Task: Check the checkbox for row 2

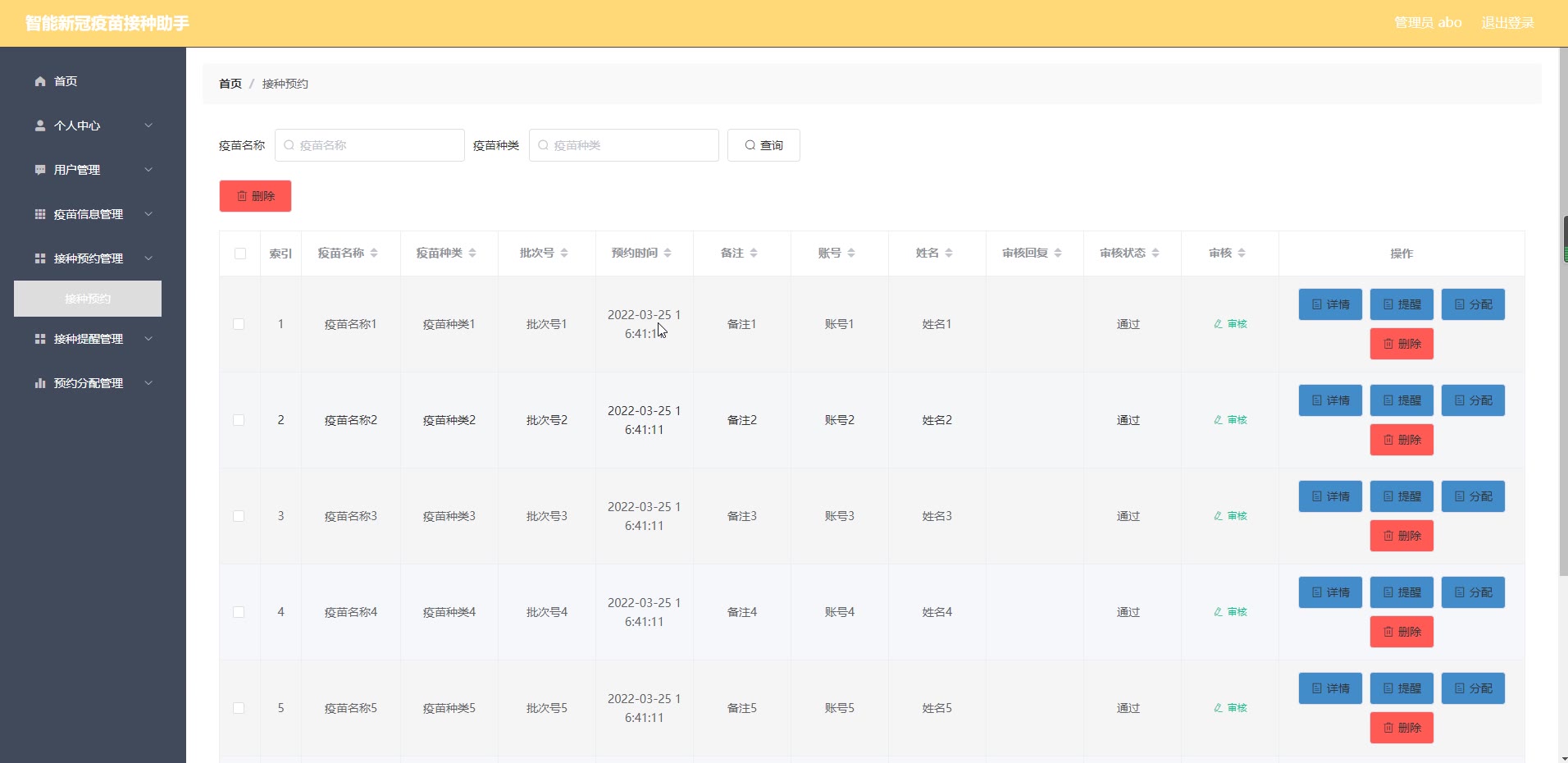Action: click(x=239, y=420)
